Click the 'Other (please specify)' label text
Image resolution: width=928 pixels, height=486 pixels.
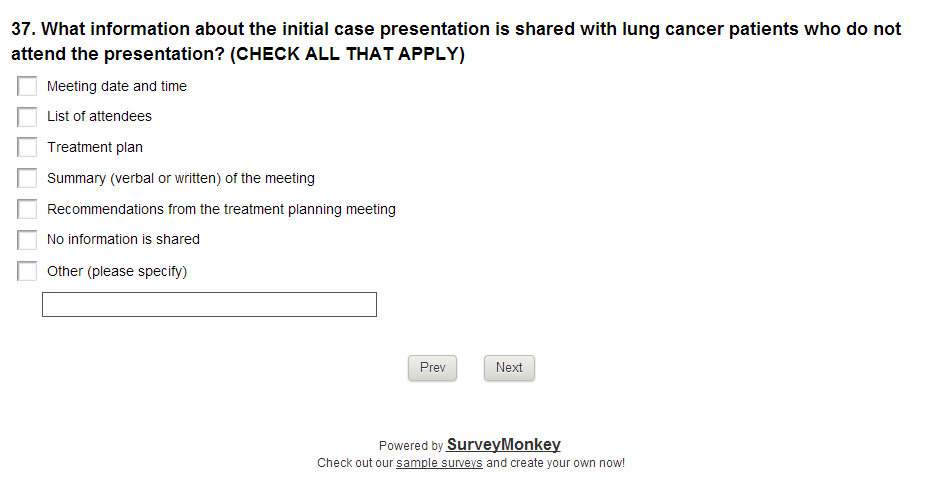pos(117,271)
